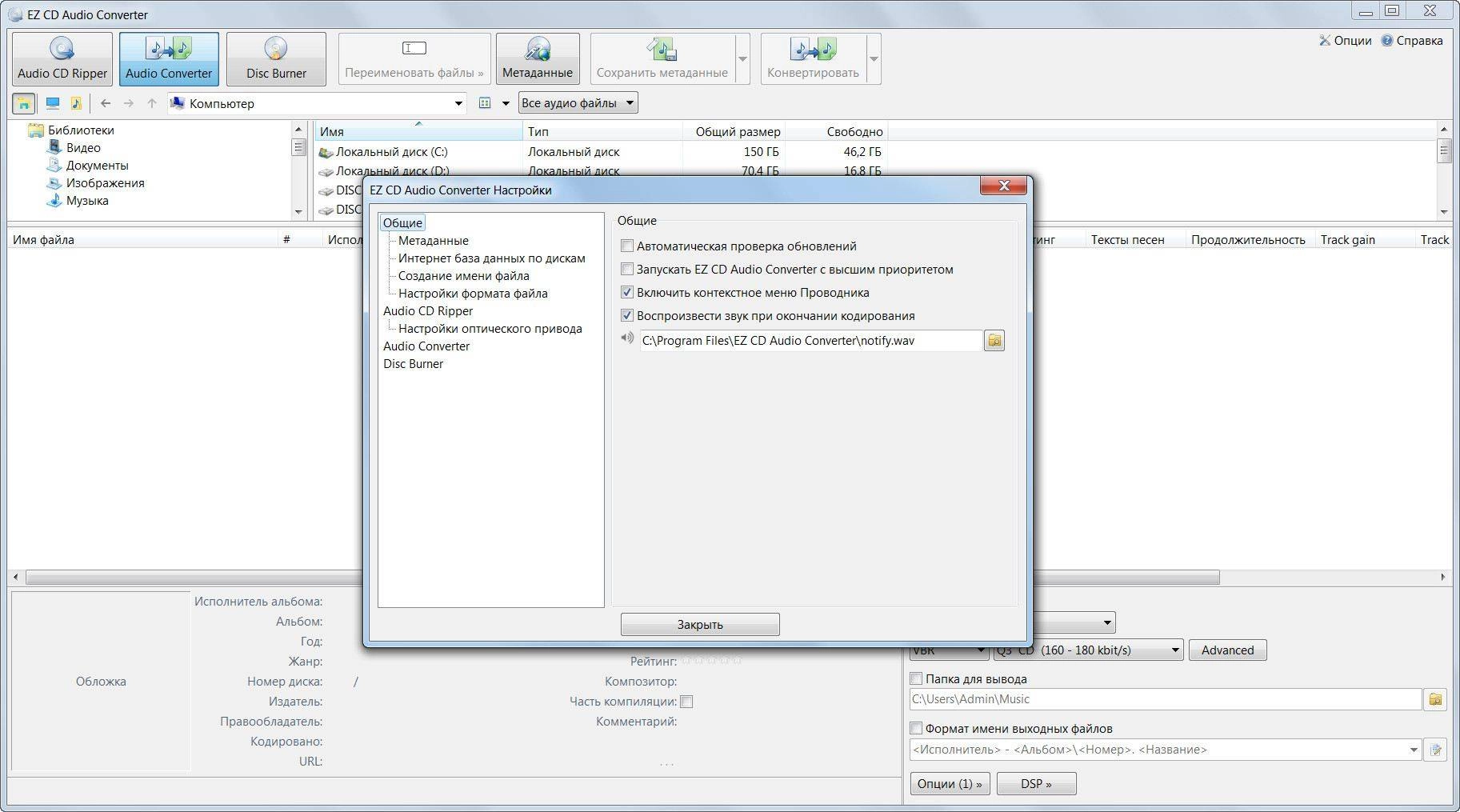The width and height of the screenshot is (1460, 812).
Task: Click the Метаданные toolbar button
Action: pyautogui.click(x=538, y=59)
